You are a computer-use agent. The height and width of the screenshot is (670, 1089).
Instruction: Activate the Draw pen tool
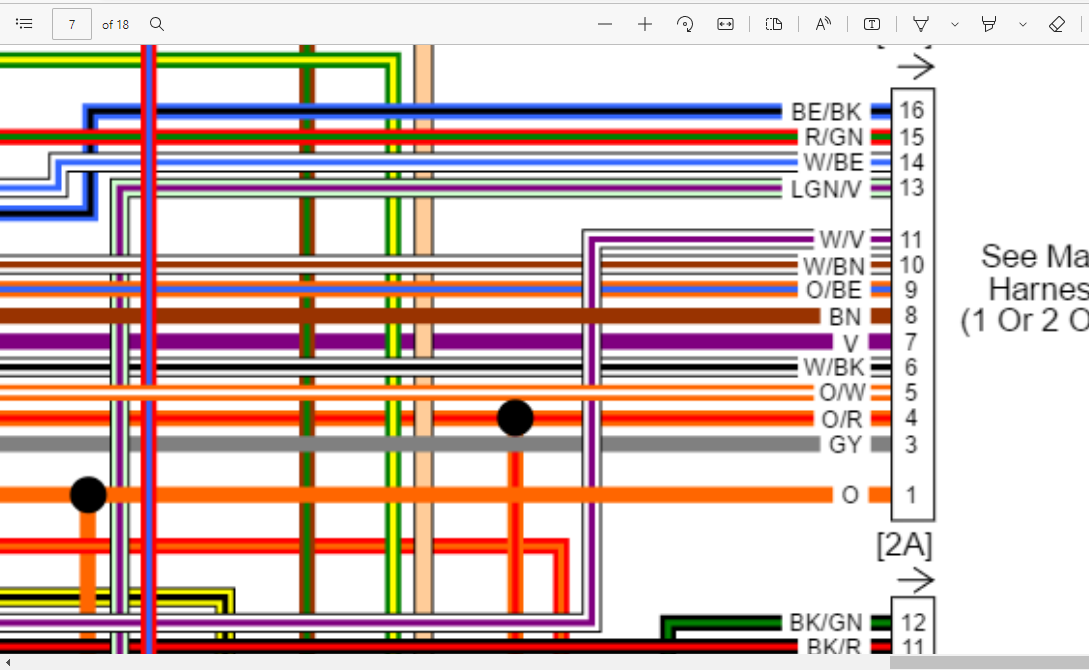[x=921, y=24]
